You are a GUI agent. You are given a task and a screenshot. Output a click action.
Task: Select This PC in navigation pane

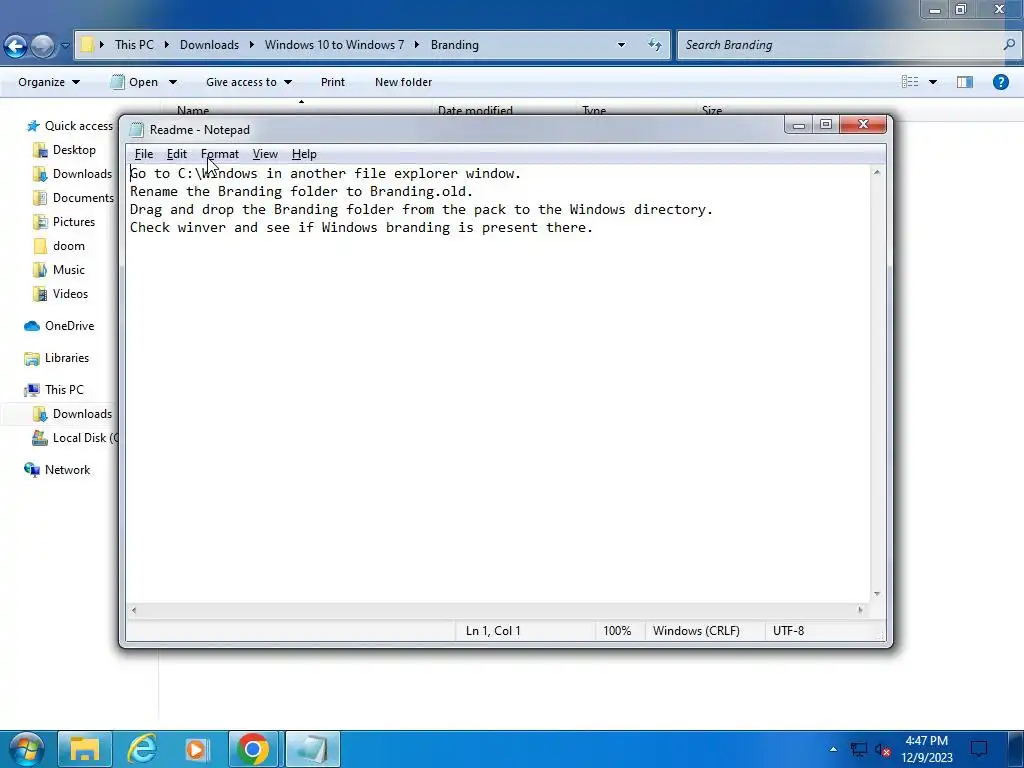(54, 390)
